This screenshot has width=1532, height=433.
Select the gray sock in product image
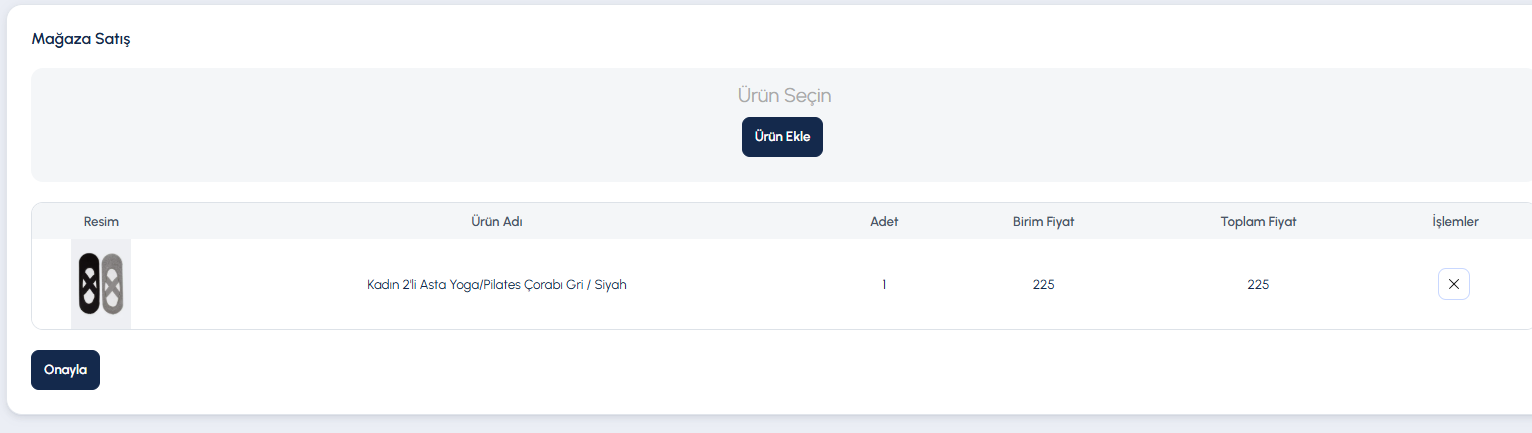112,284
